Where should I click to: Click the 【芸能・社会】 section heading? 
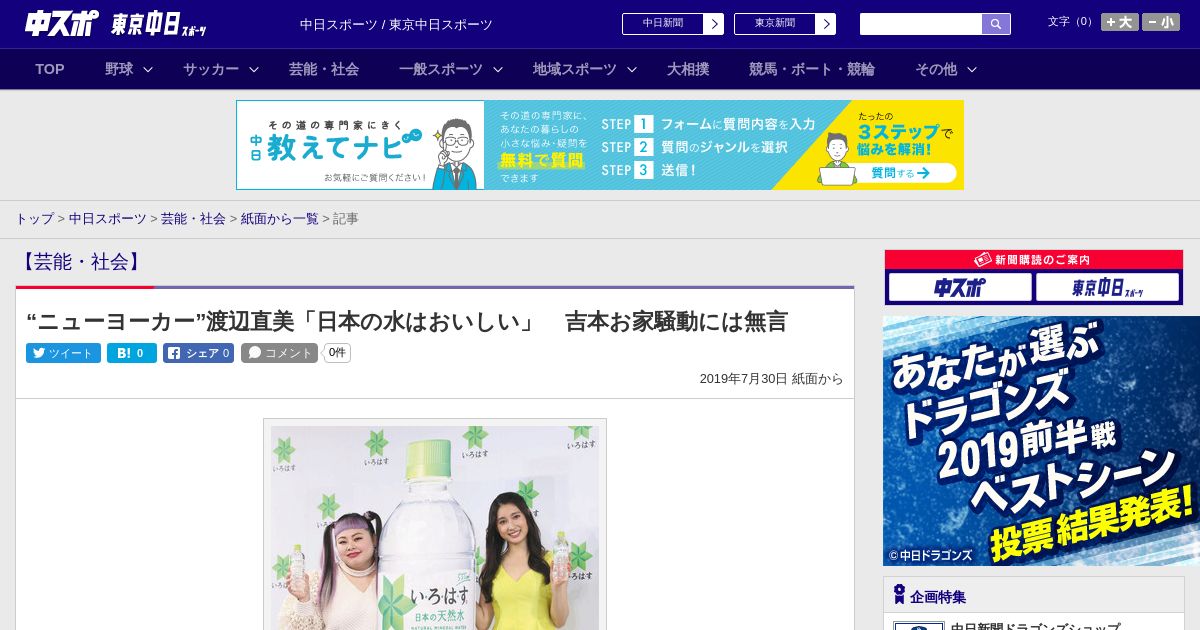click(x=81, y=262)
